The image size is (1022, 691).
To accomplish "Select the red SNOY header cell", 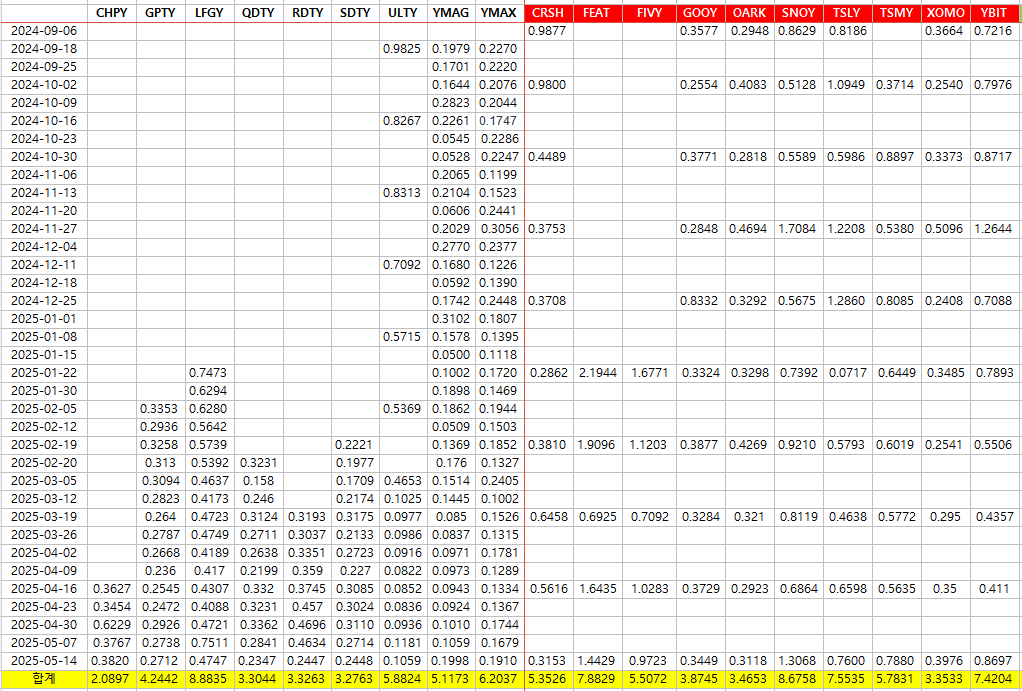I will coord(798,13).
